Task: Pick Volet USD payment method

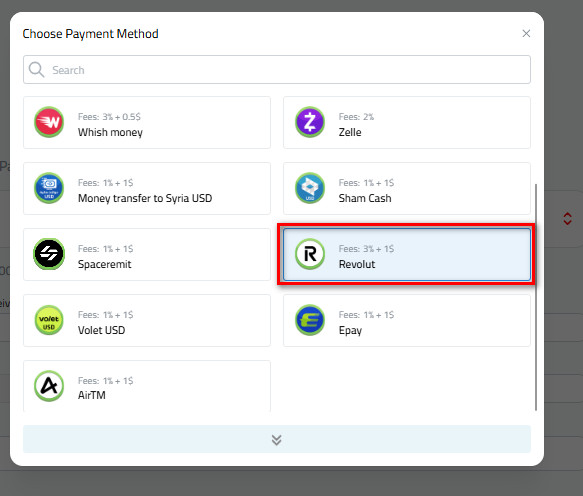Action: click(x=147, y=320)
